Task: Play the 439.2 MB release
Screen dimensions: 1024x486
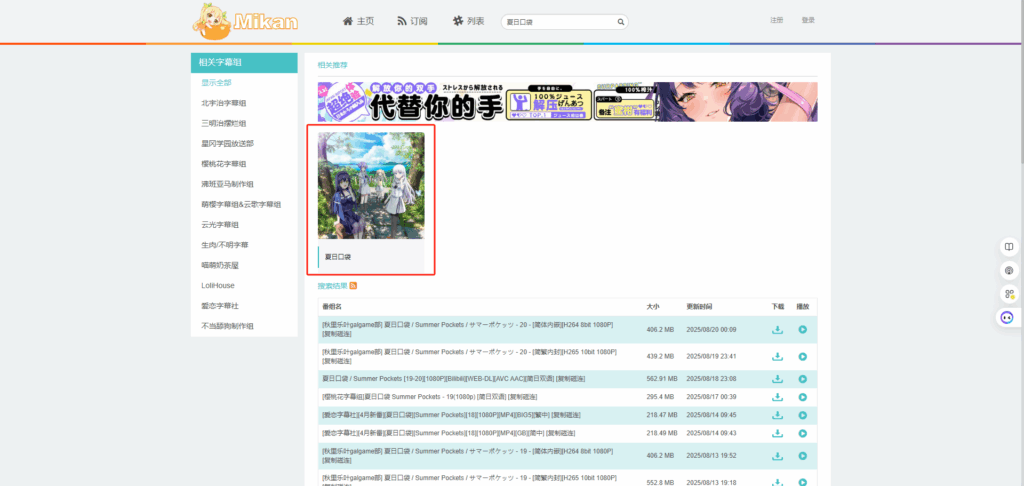Action: [803, 357]
